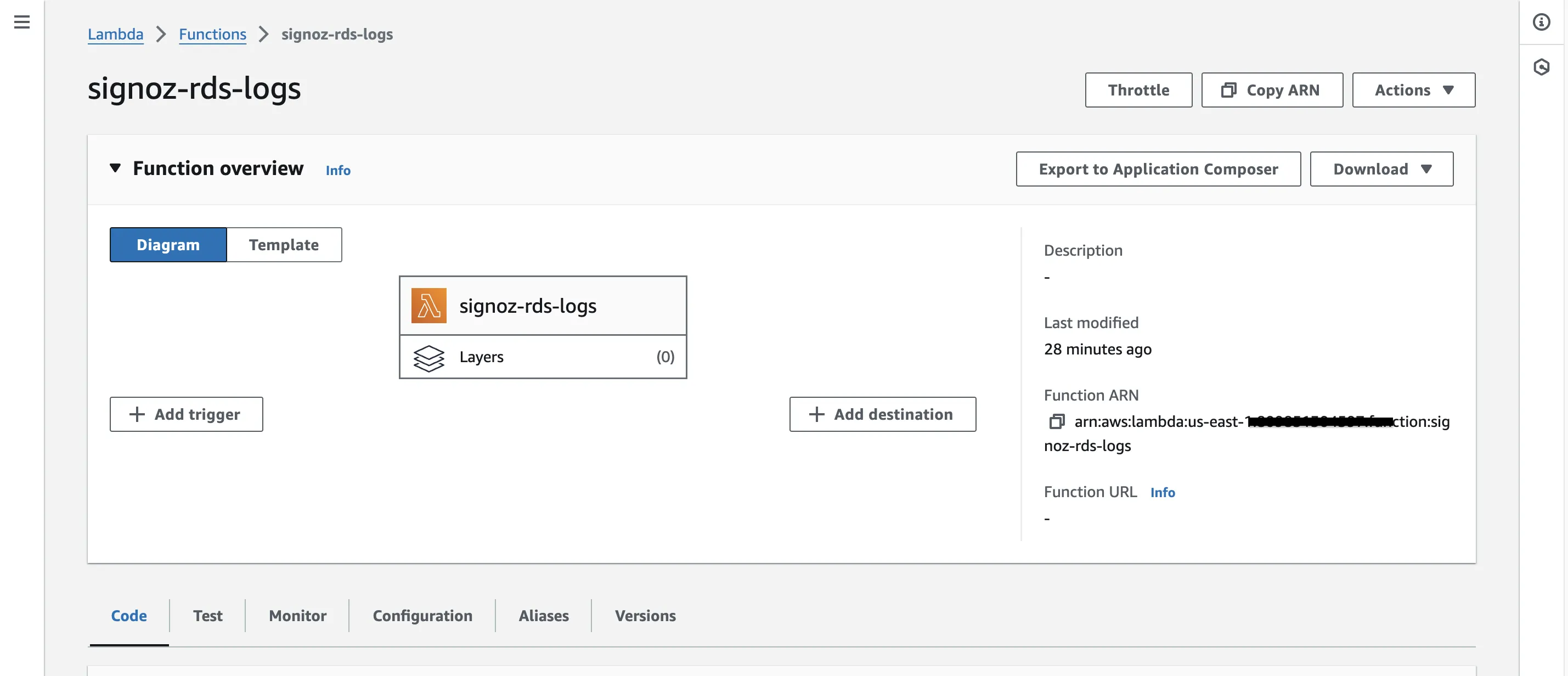1568x676 pixels.
Task: Open the Code tab
Action: pyautogui.click(x=128, y=616)
